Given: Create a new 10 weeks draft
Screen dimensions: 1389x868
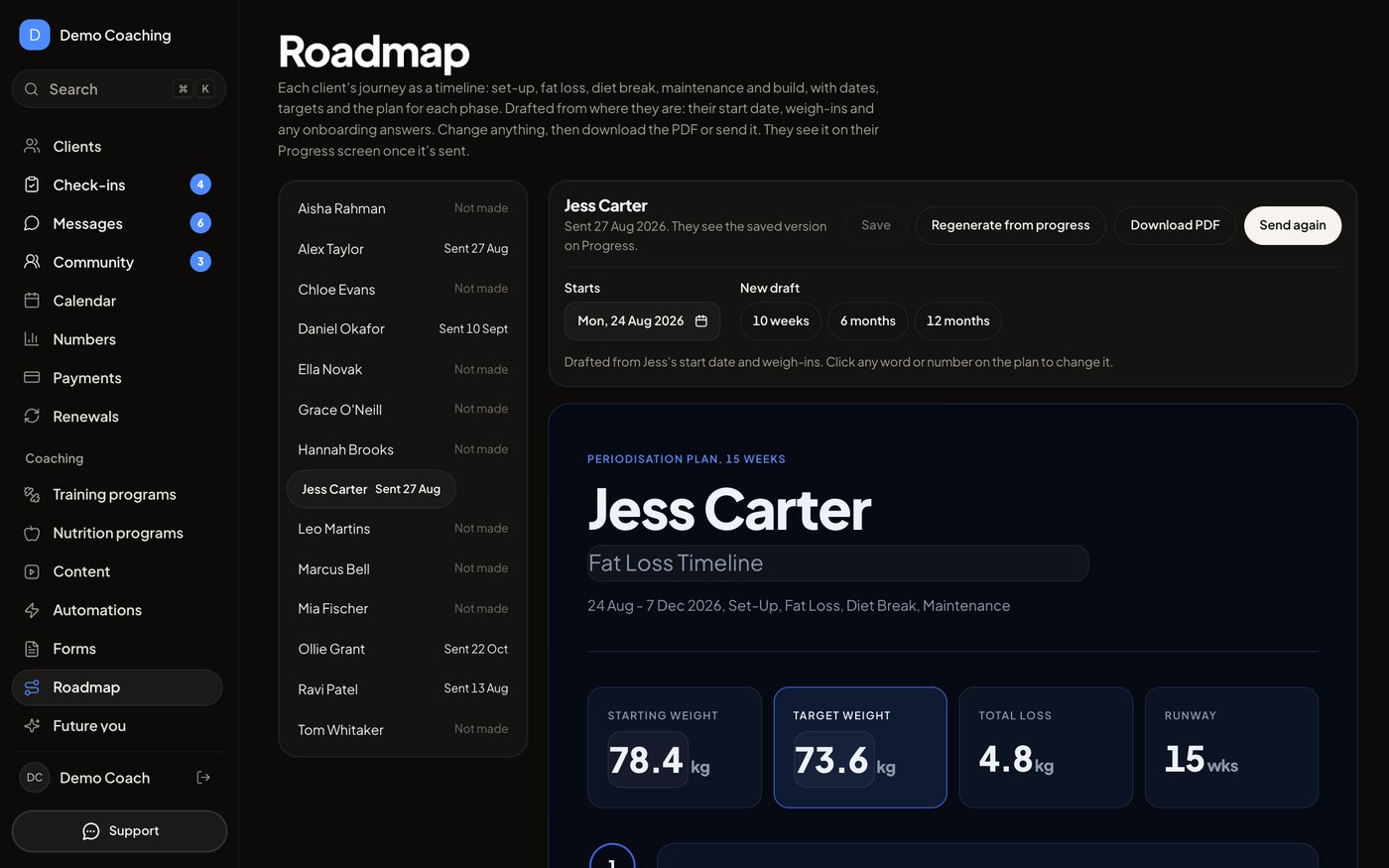Looking at the screenshot, I should (781, 321).
